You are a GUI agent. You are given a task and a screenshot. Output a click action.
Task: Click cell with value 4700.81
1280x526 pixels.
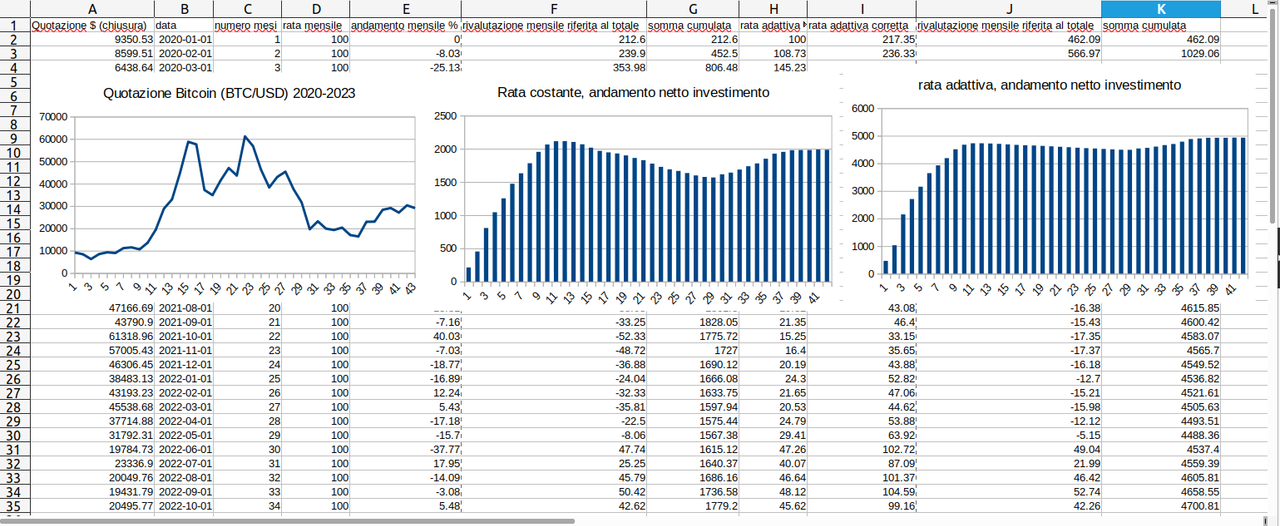click(x=1160, y=507)
